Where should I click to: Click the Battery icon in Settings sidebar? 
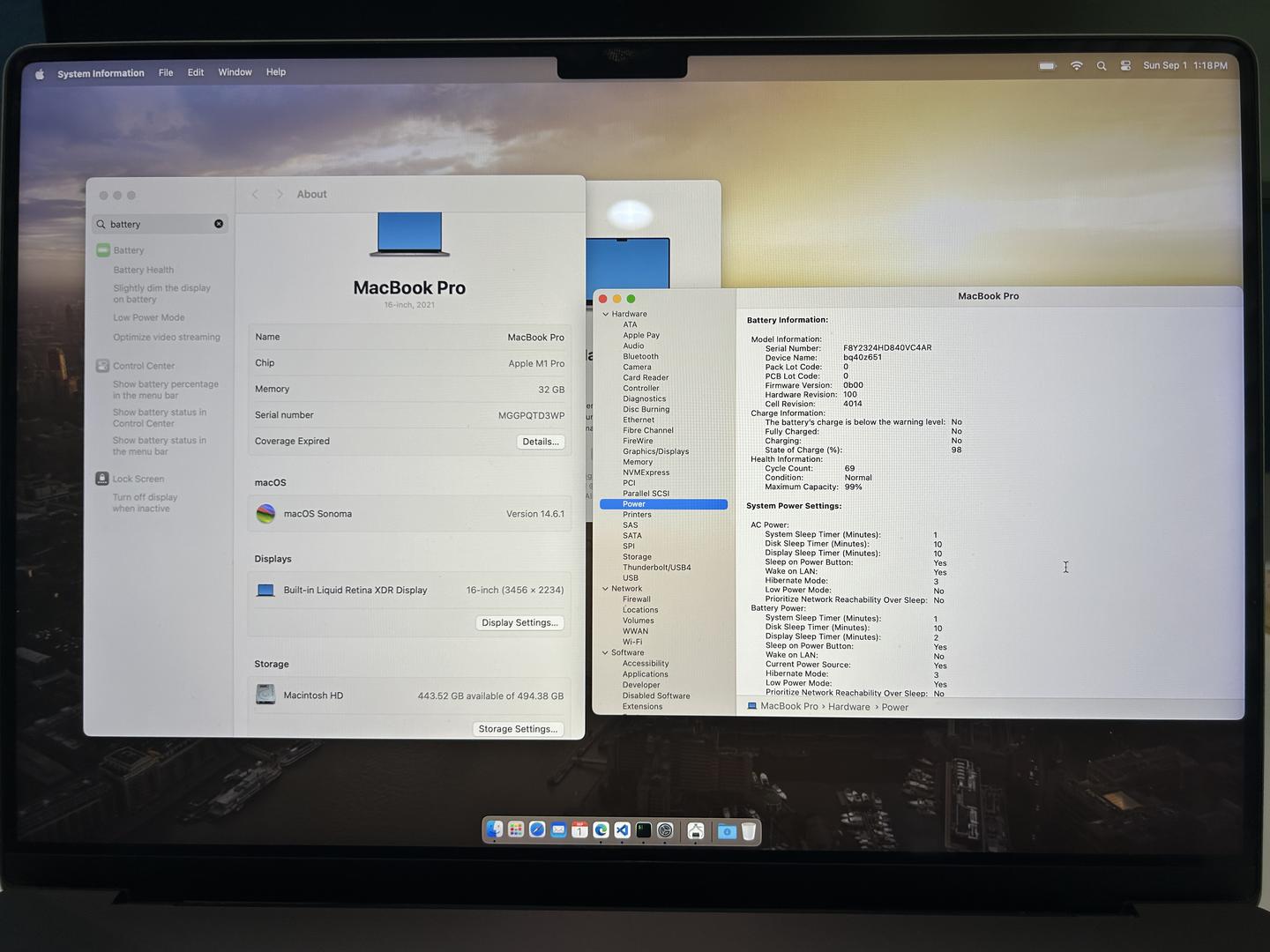103,250
